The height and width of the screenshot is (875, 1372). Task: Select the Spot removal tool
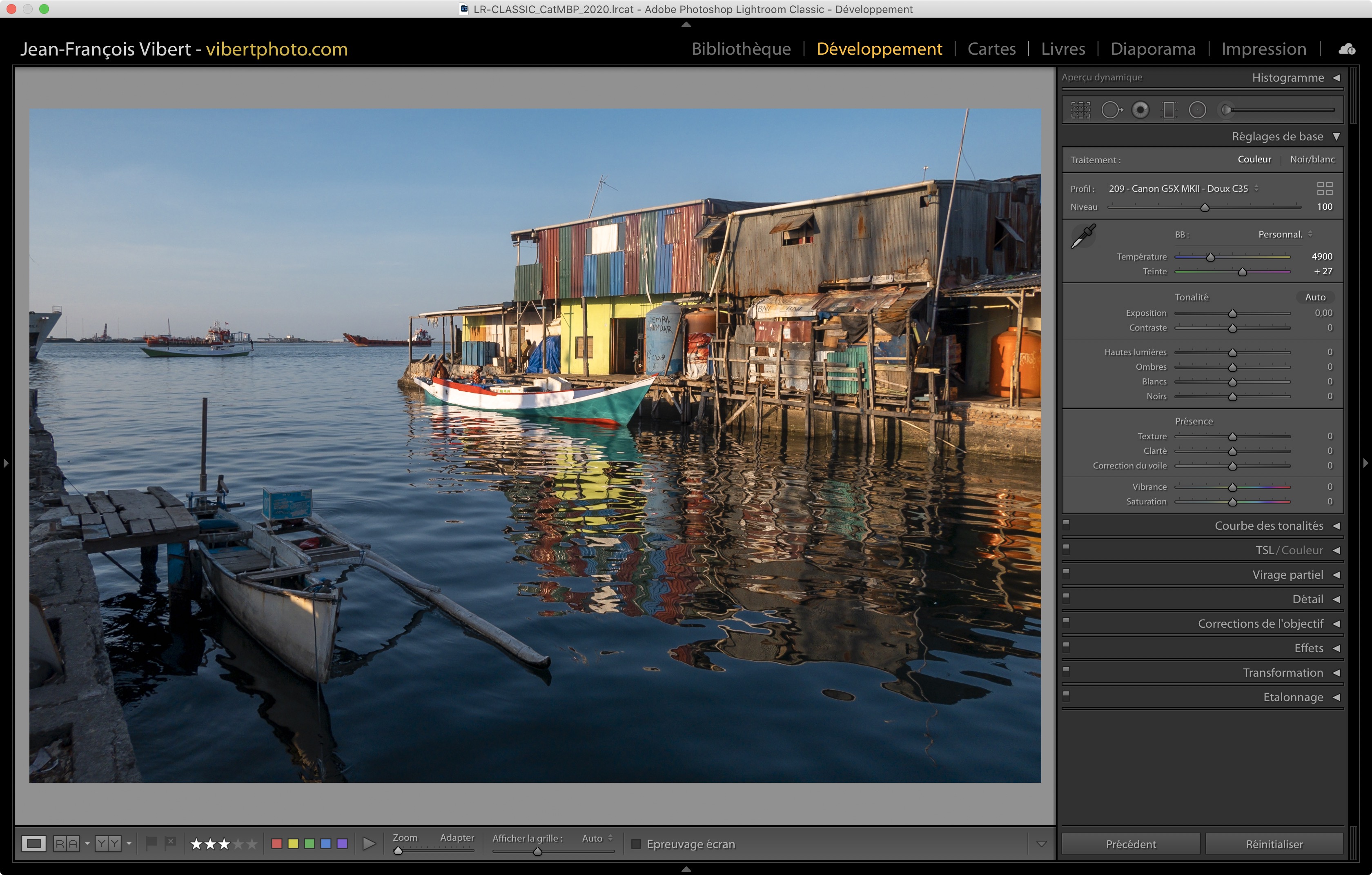(1111, 110)
